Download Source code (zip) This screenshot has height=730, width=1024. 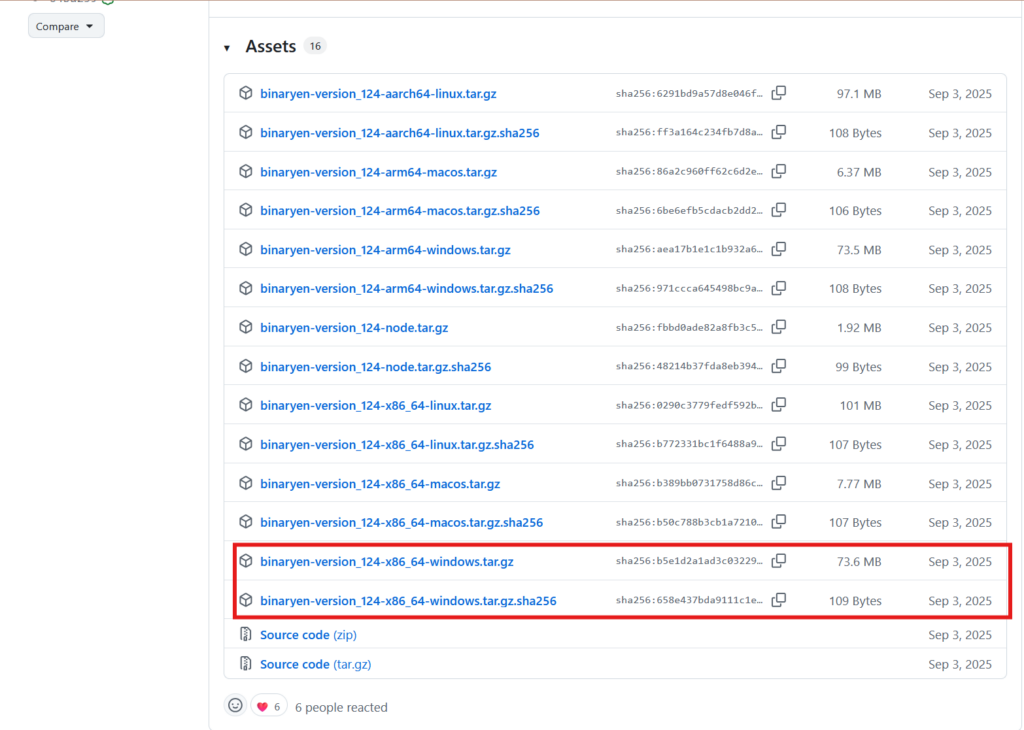tap(308, 635)
